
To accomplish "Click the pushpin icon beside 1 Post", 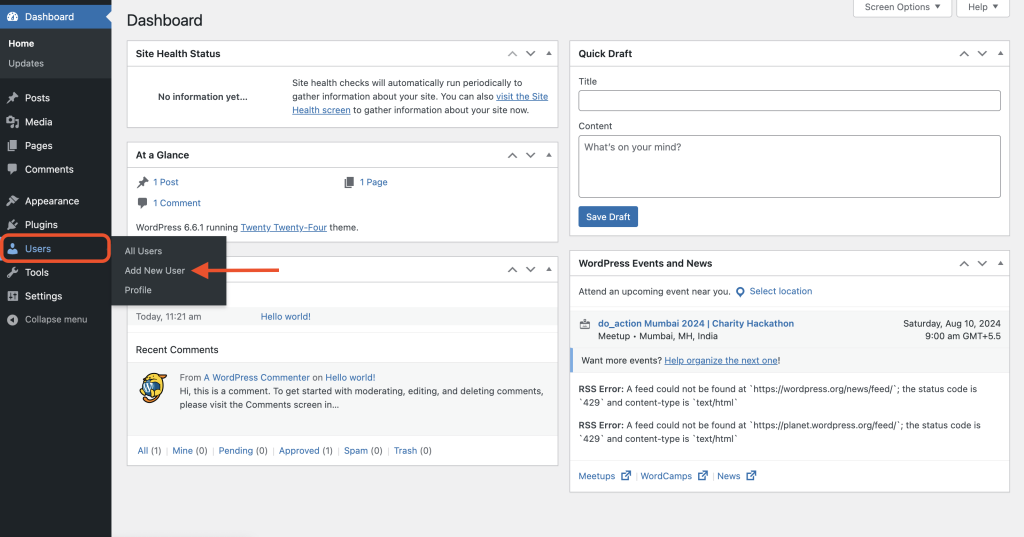I will point(142,182).
